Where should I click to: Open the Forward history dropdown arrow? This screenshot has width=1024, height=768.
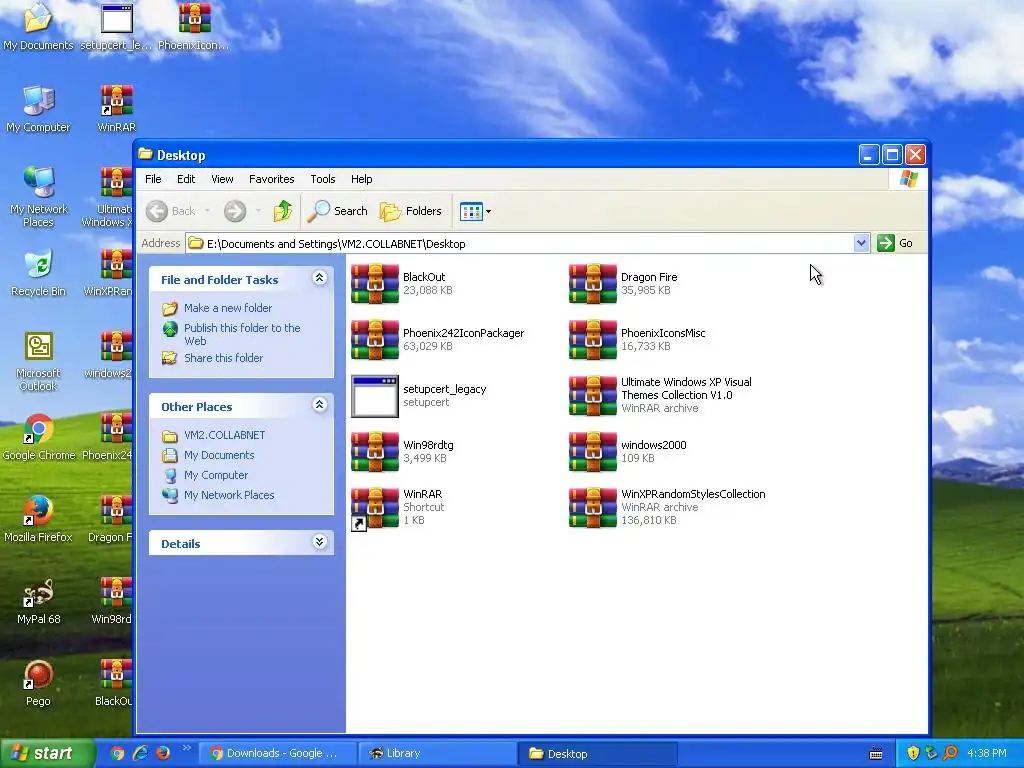click(x=258, y=211)
